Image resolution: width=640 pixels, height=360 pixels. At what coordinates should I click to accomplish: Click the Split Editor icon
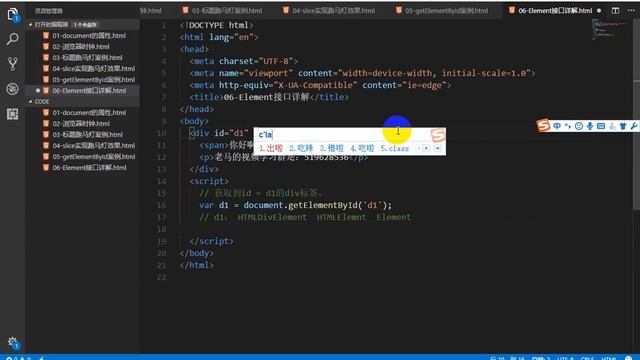click(615, 11)
